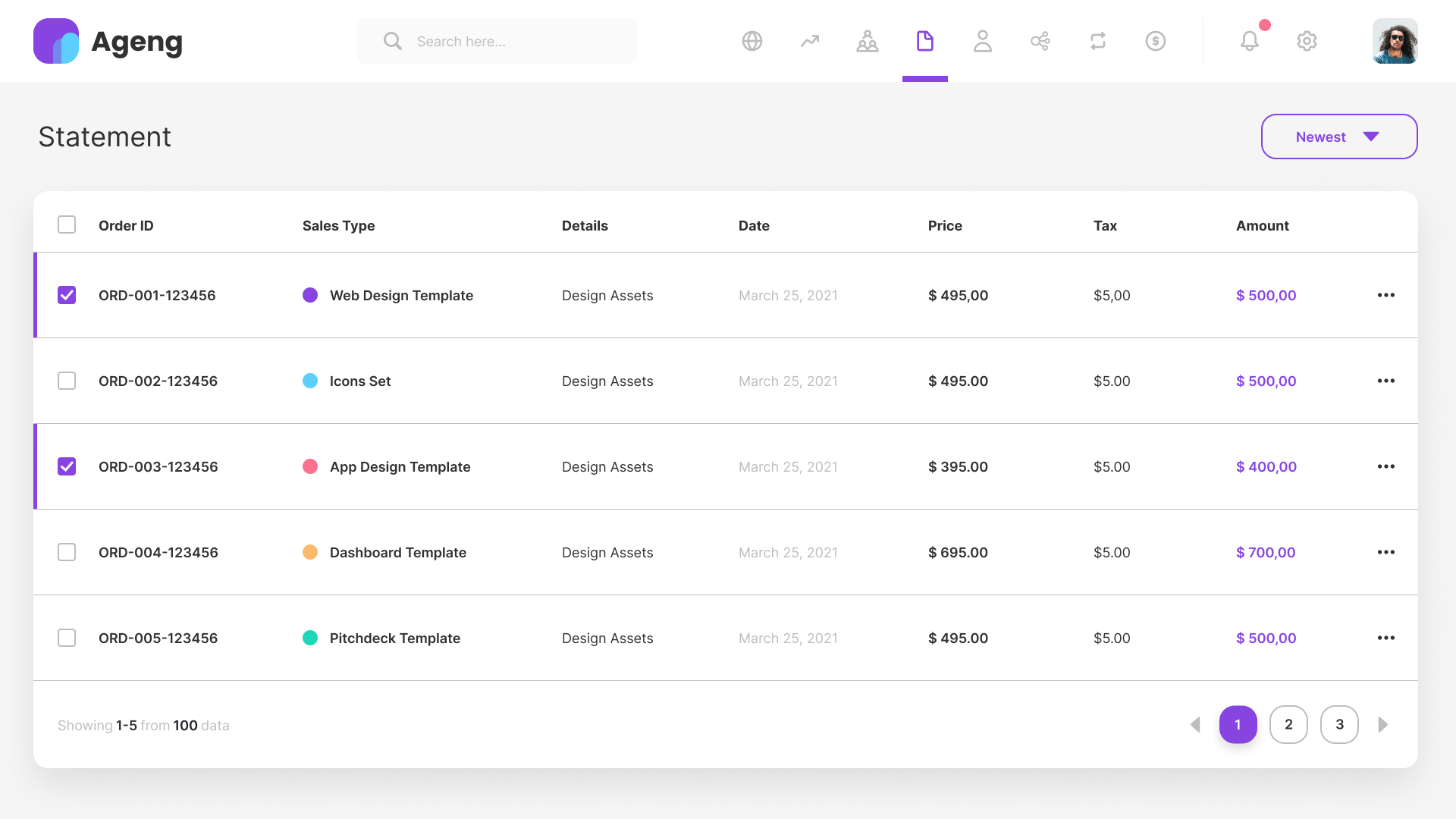Click the repeat transactions icon
The image size is (1456, 819).
point(1097,41)
